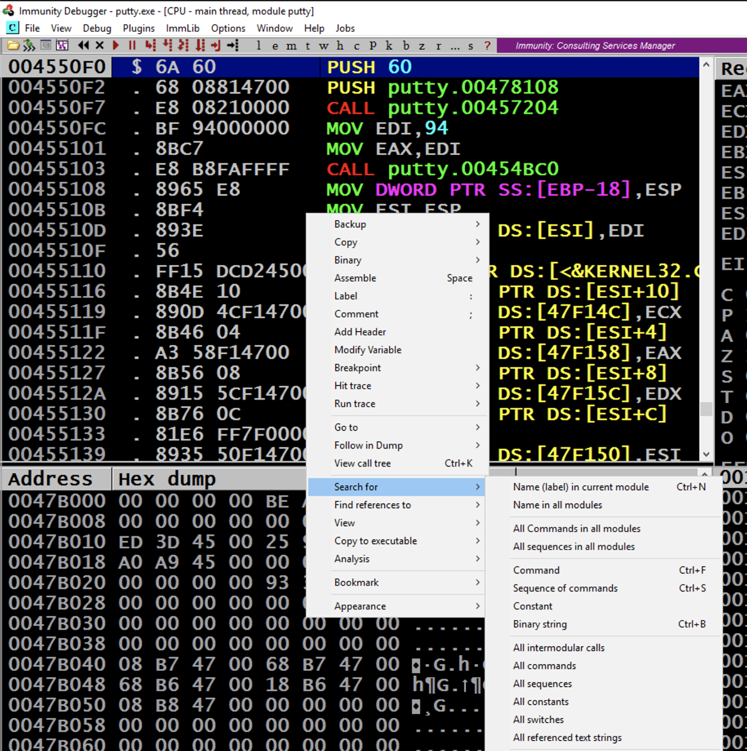Select dump row 0047B040

coord(243,664)
